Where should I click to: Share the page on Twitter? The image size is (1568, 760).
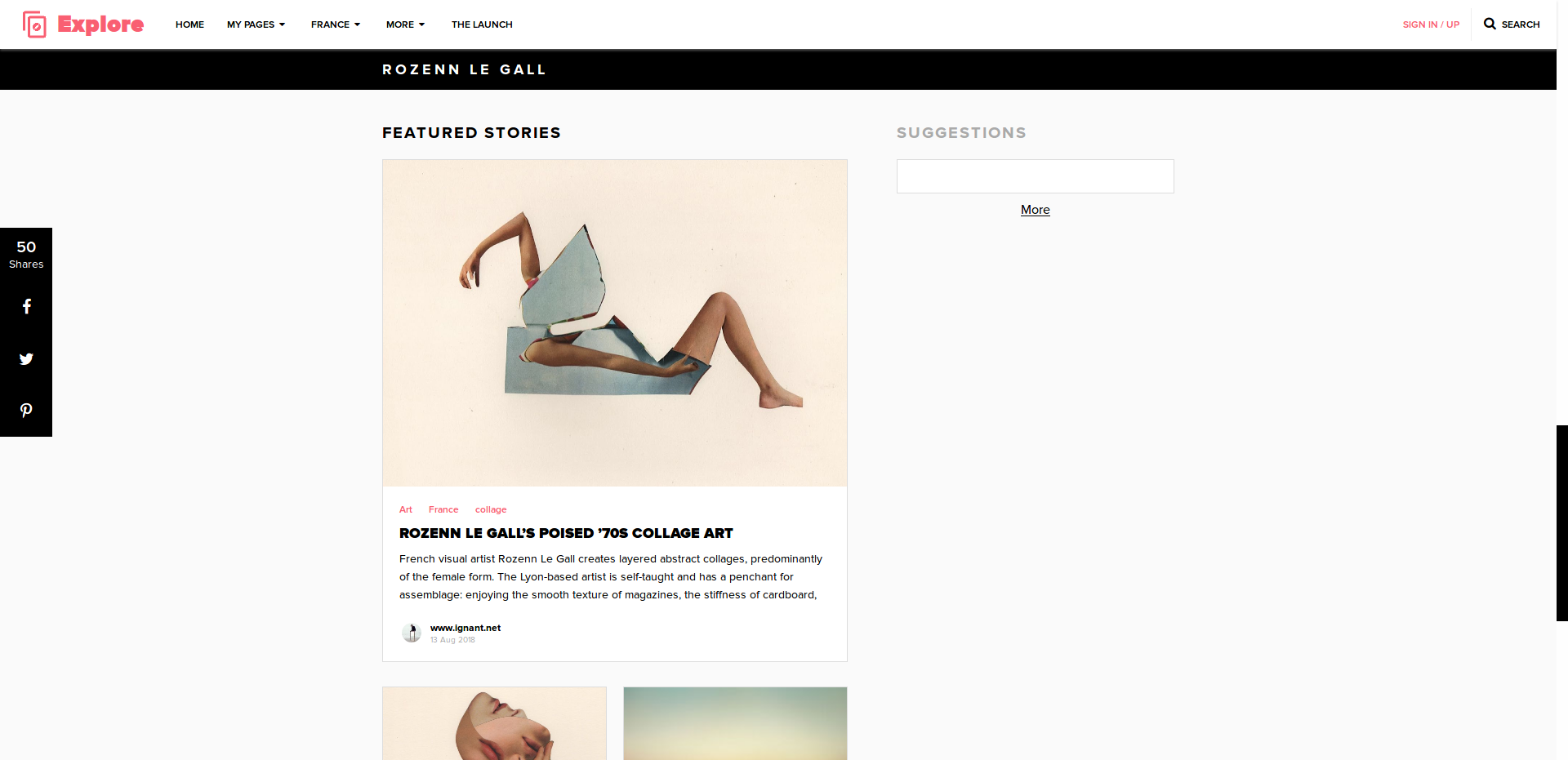pyautogui.click(x=26, y=358)
